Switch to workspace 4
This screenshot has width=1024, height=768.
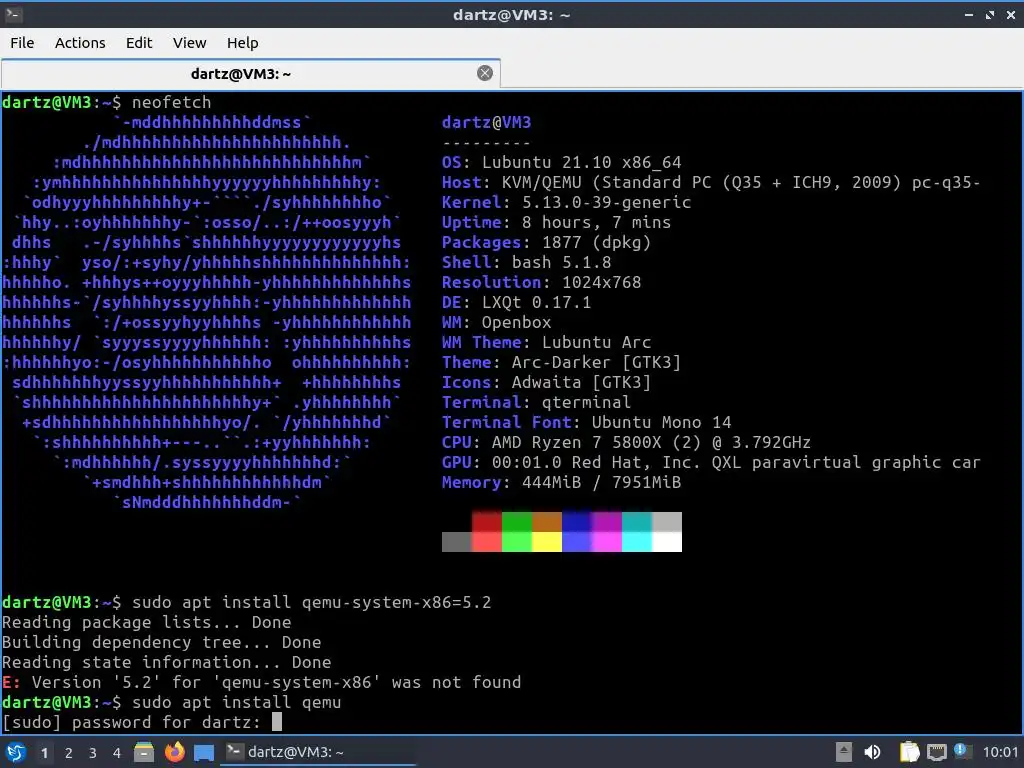[117, 753]
